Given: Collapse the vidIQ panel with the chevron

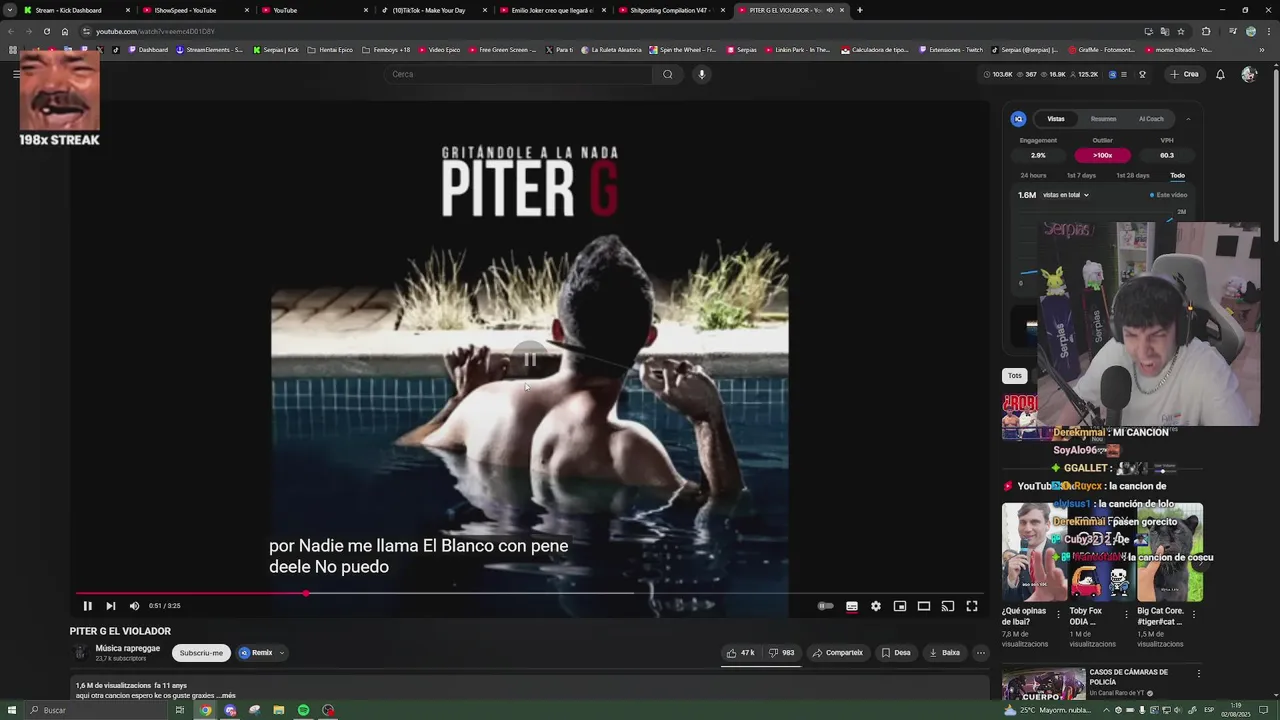Looking at the screenshot, I should [1188, 119].
